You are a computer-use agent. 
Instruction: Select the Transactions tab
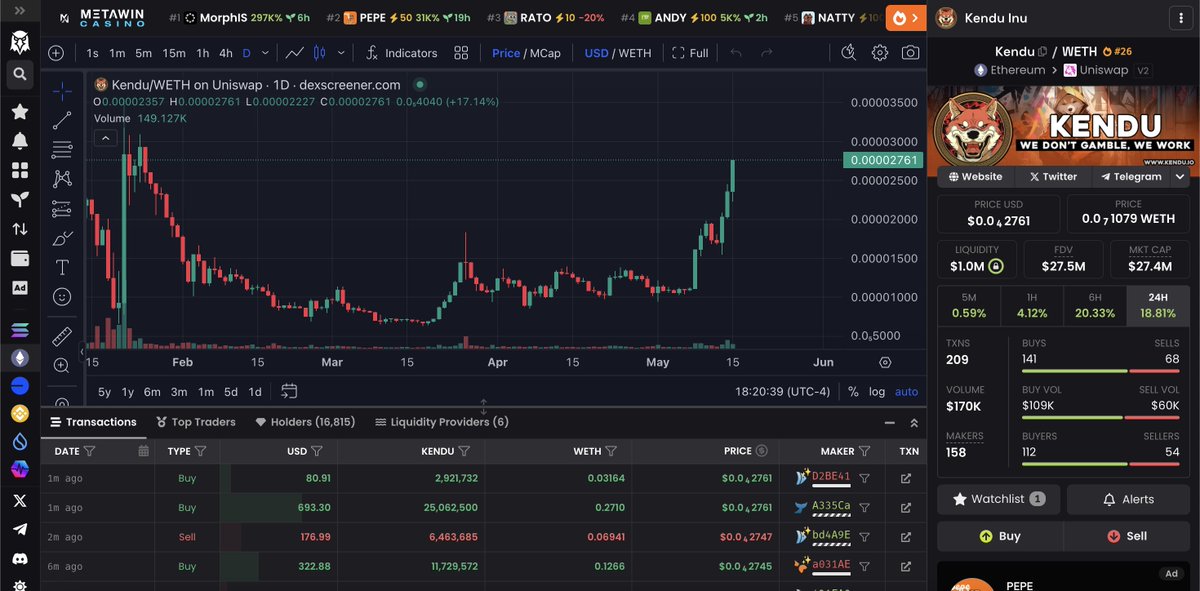coord(93,422)
